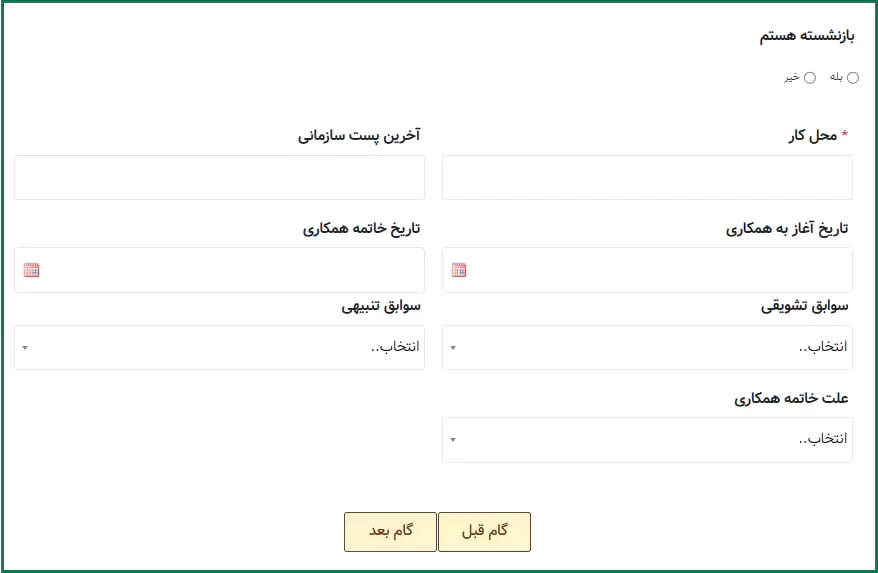Click the arrow icon of علت خاتمه همکاری
The image size is (878, 573).
tap(452, 440)
